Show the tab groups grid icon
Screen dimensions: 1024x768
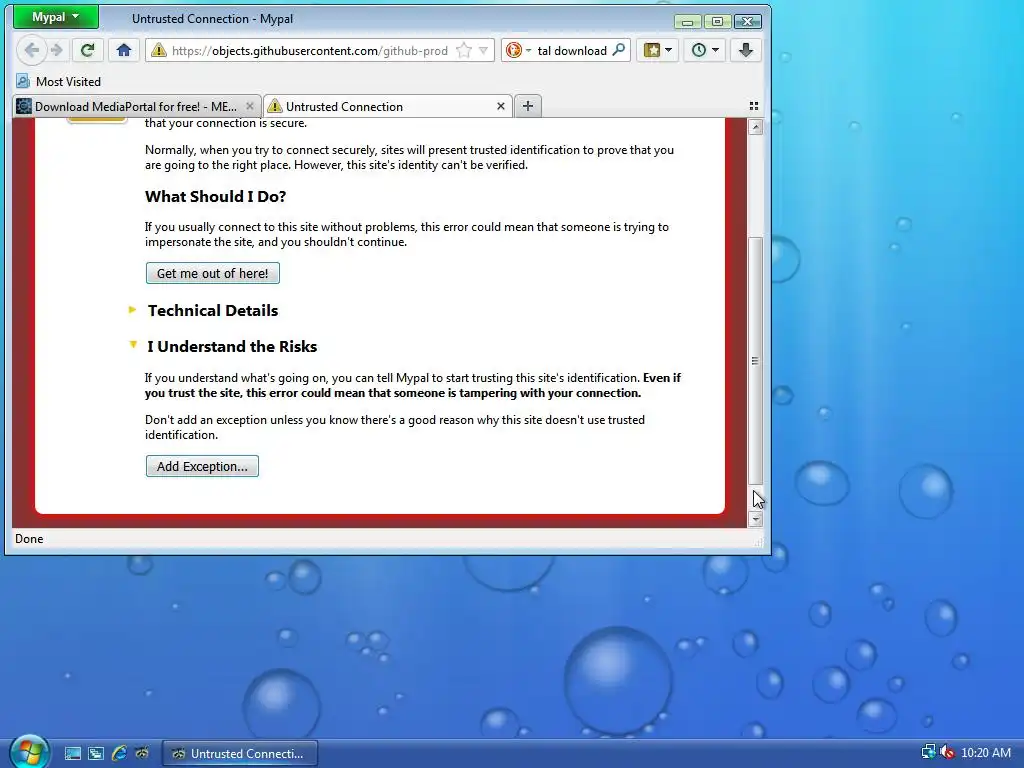pyautogui.click(x=754, y=106)
